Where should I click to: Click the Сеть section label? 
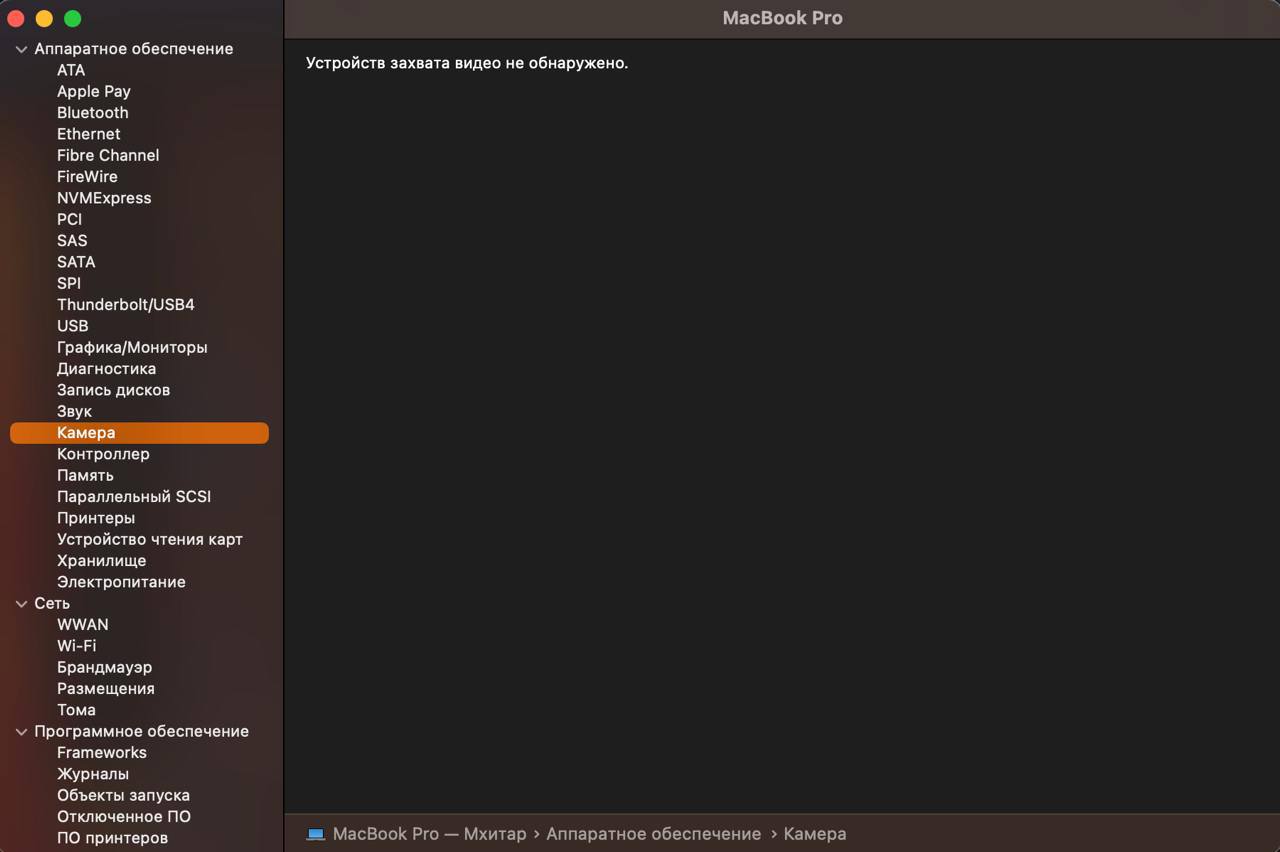[52, 604]
